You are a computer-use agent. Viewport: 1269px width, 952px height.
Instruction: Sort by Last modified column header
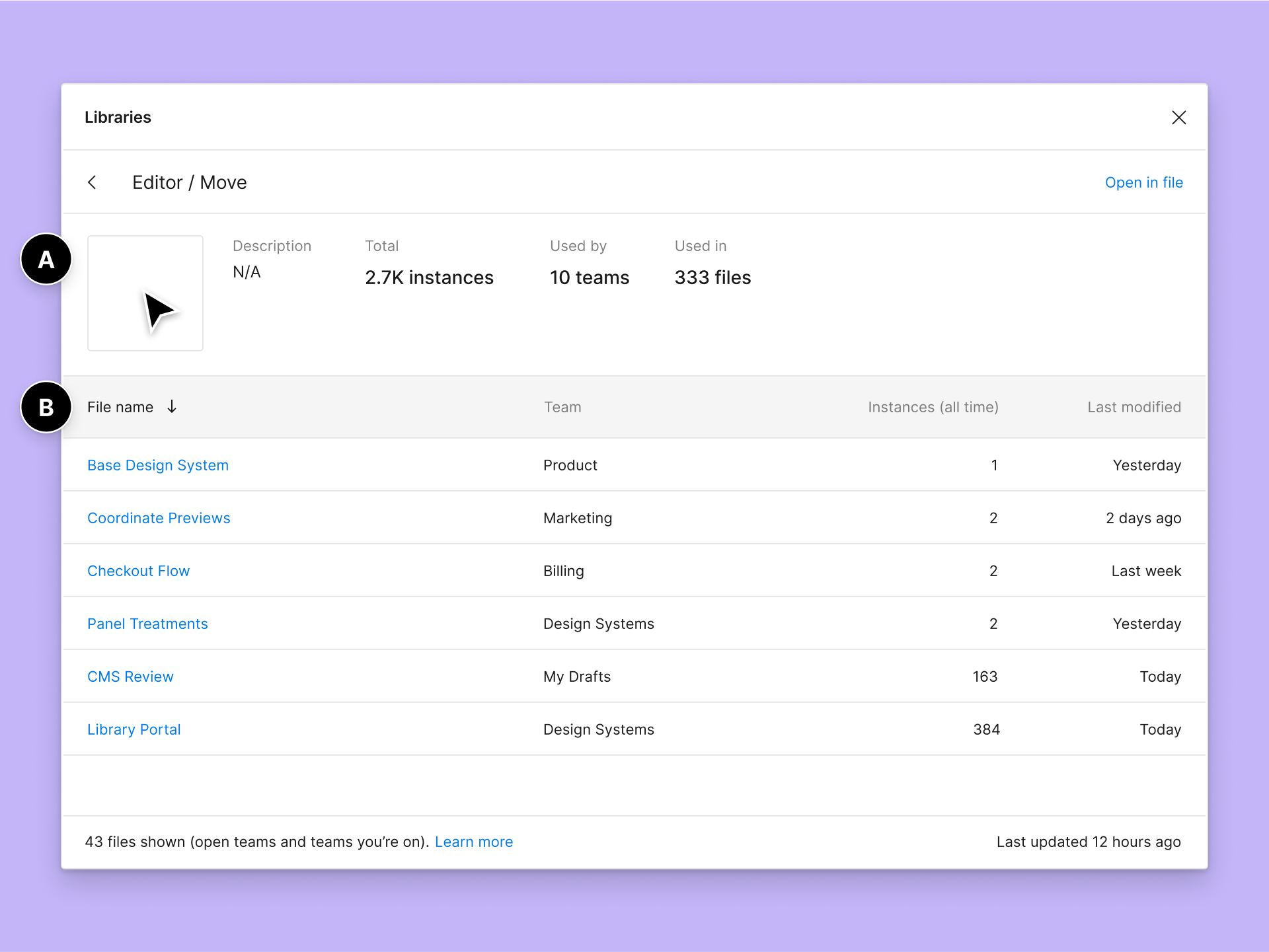coord(1134,407)
